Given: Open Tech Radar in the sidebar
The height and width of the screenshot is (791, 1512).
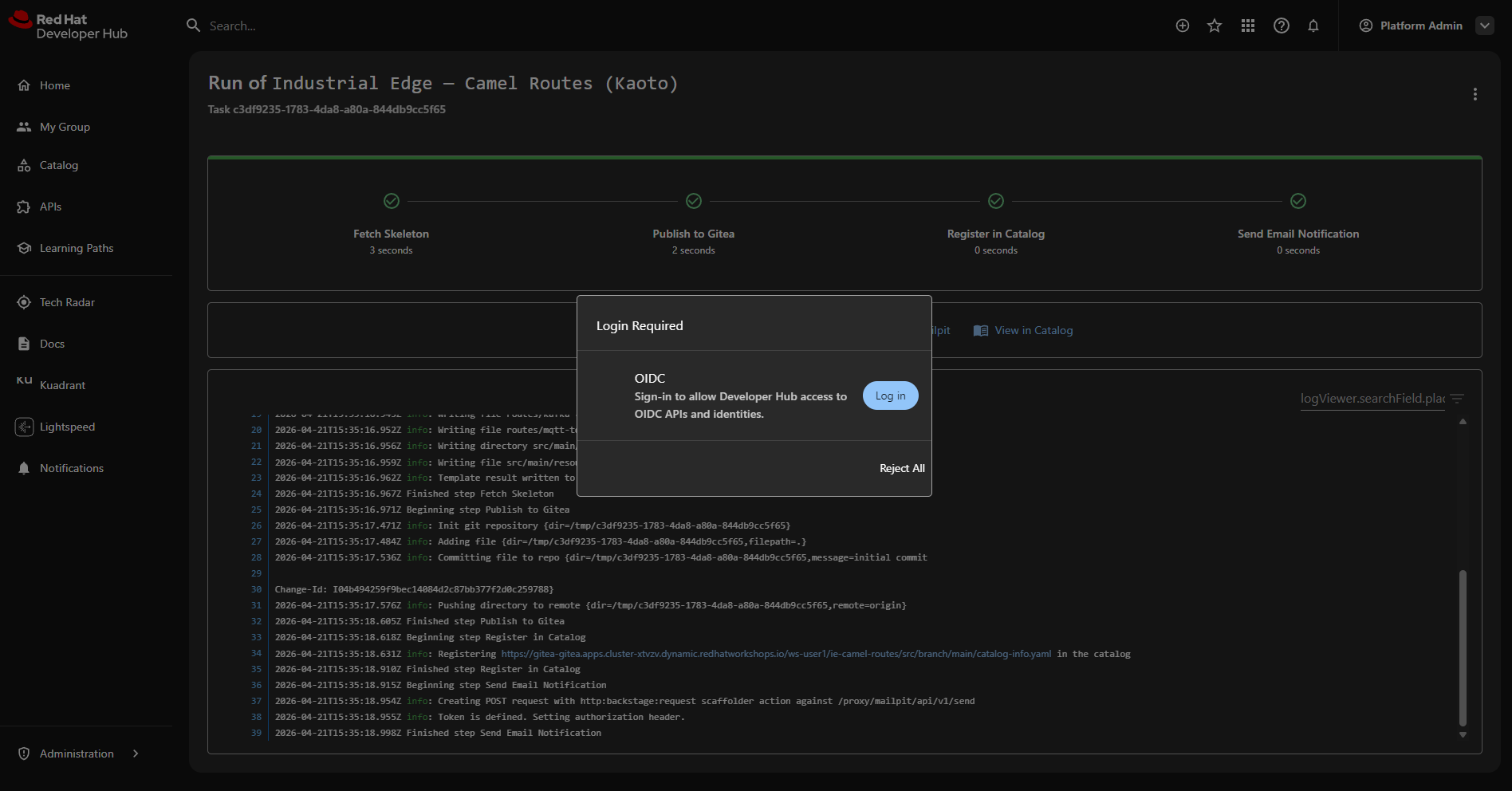Looking at the screenshot, I should 67,302.
